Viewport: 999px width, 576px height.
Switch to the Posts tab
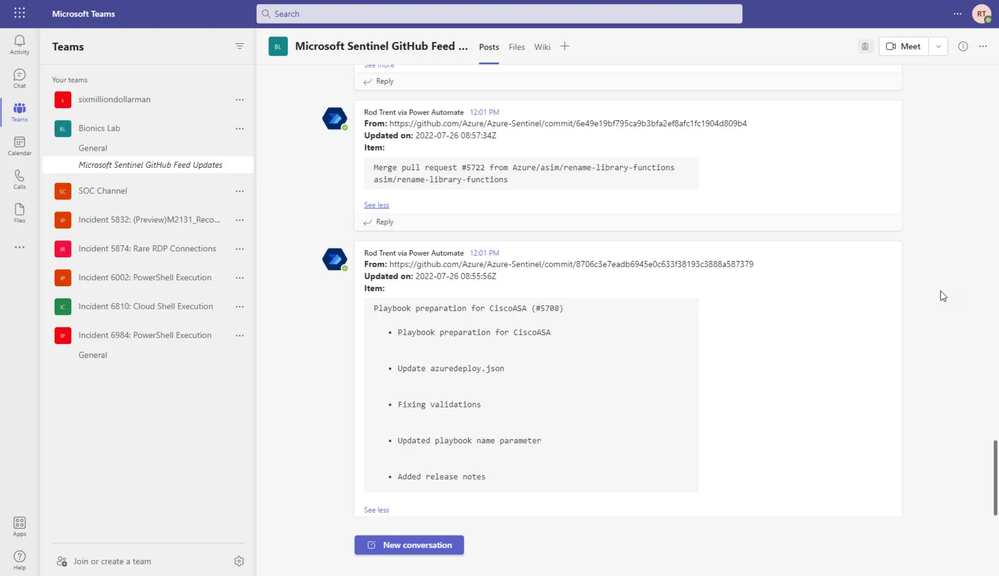click(489, 47)
